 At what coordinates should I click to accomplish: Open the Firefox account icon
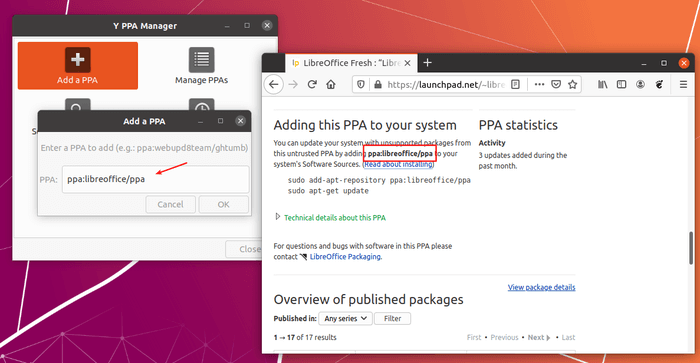[640, 84]
